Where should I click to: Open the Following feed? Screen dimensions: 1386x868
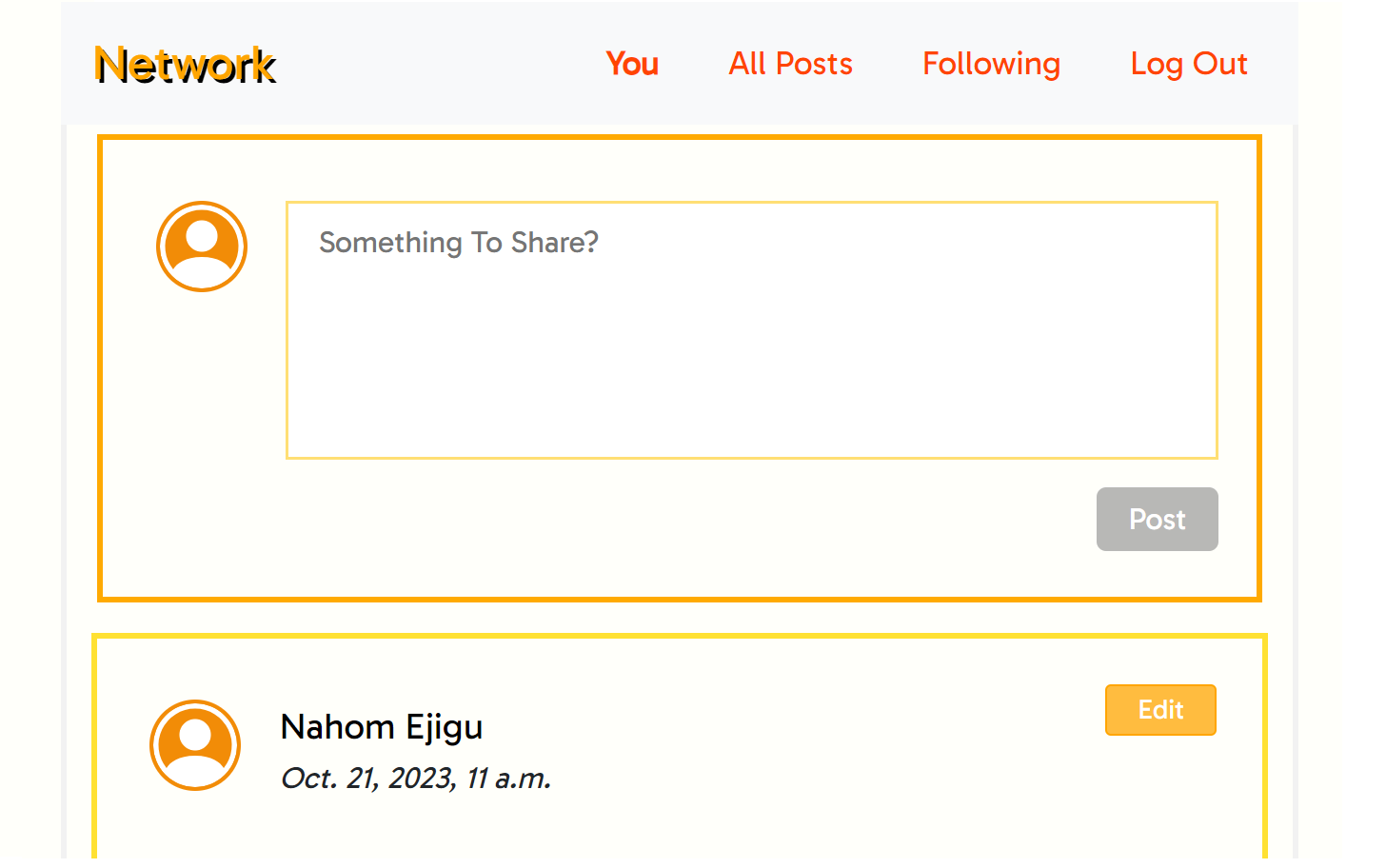(x=991, y=64)
